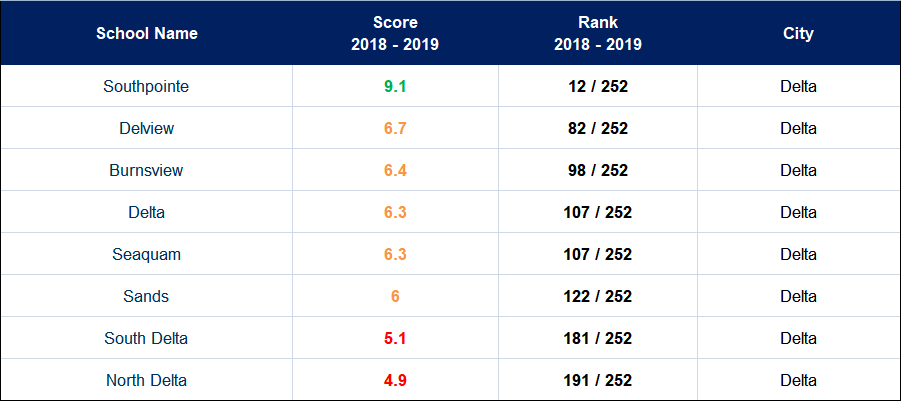Select the orange 6.7 score for Delview

395,128
